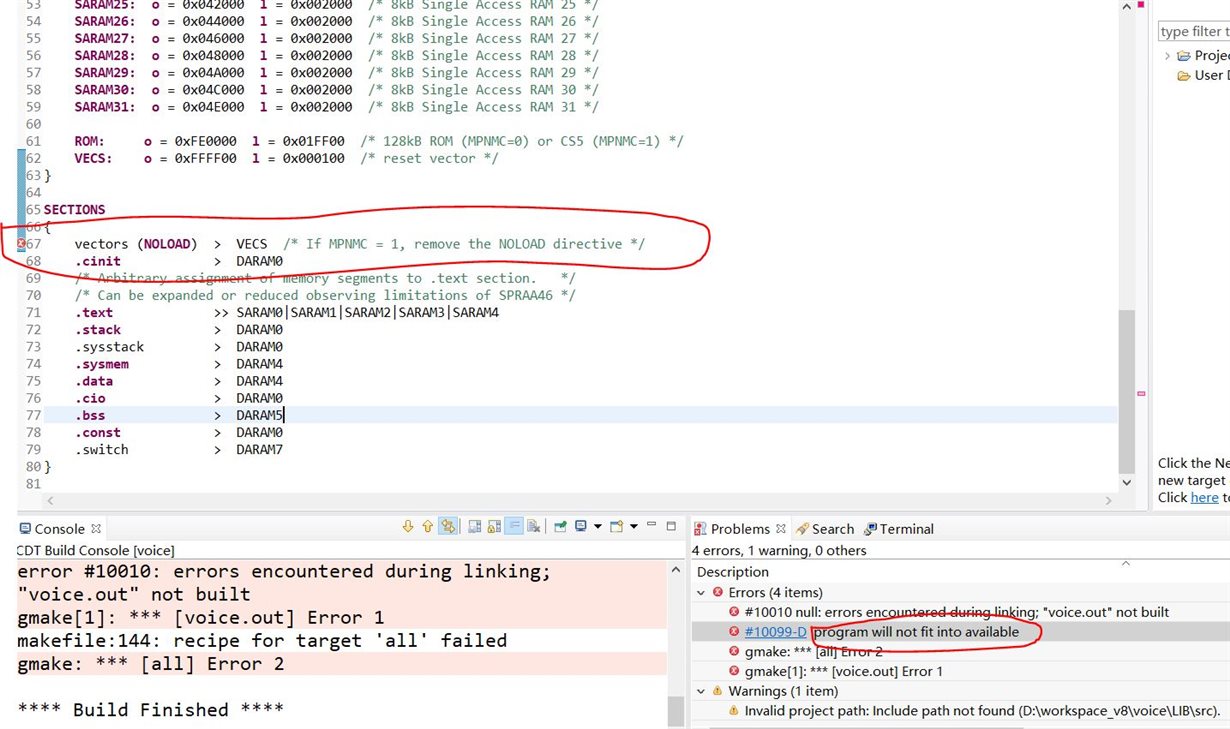This screenshot has height=729, width=1230.
Task: Click the 'SECTIONS' keyword on line 65
Action: (x=74, y=210)
